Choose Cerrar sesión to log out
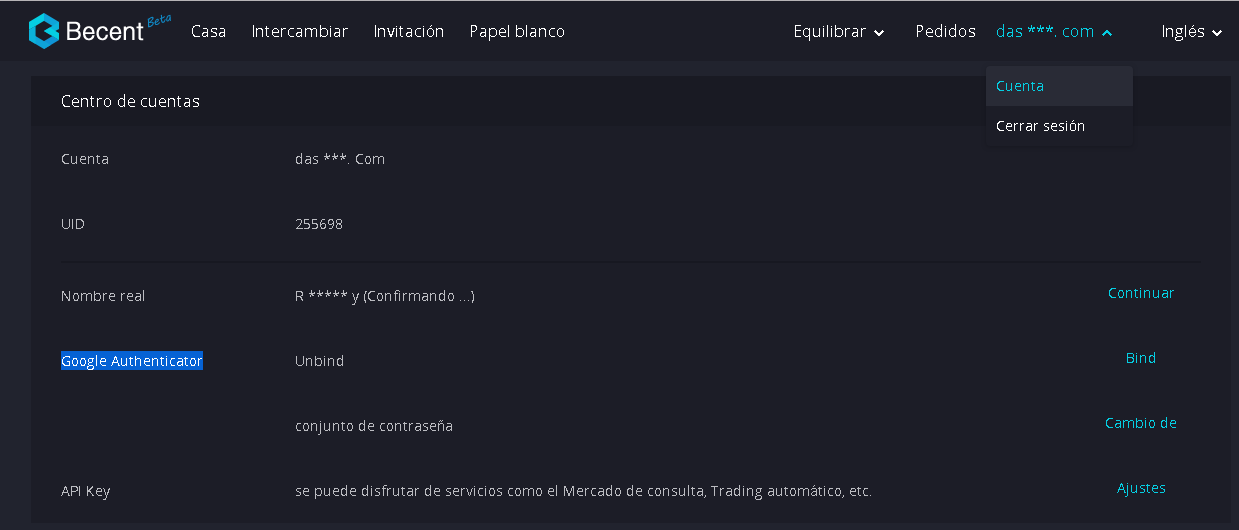 [x=1059, y=126]
